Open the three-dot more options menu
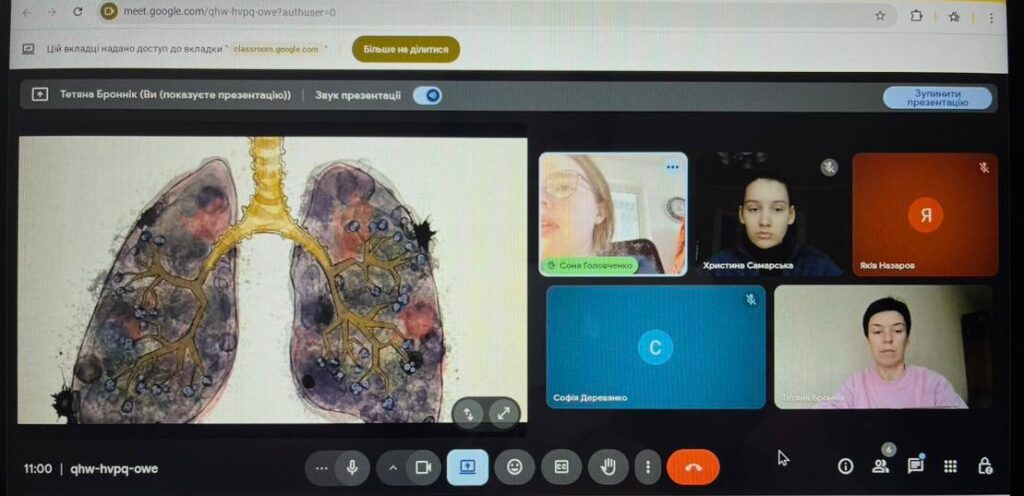 [x=648, y=467]
